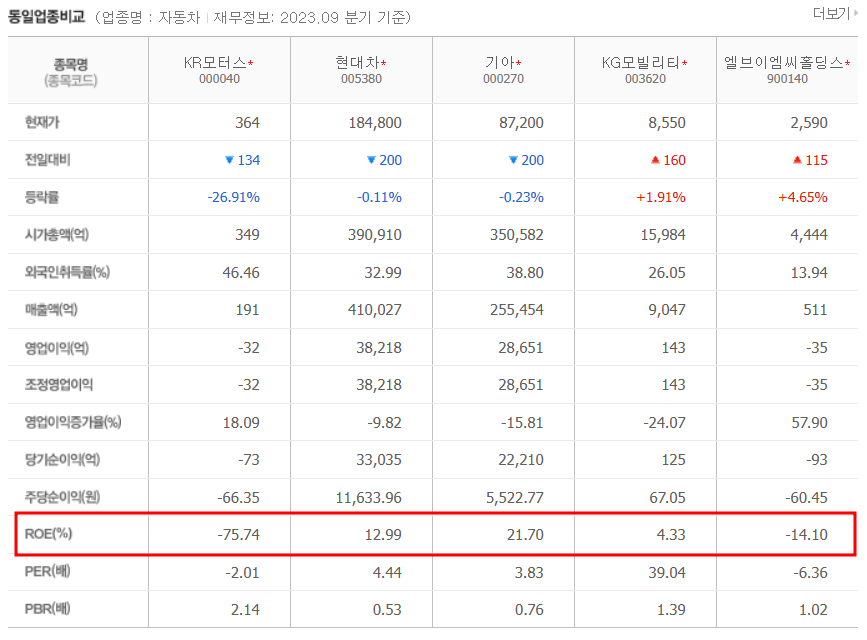Click 엘브이엠씨홀딩스 change ▲115

(811, 160)
